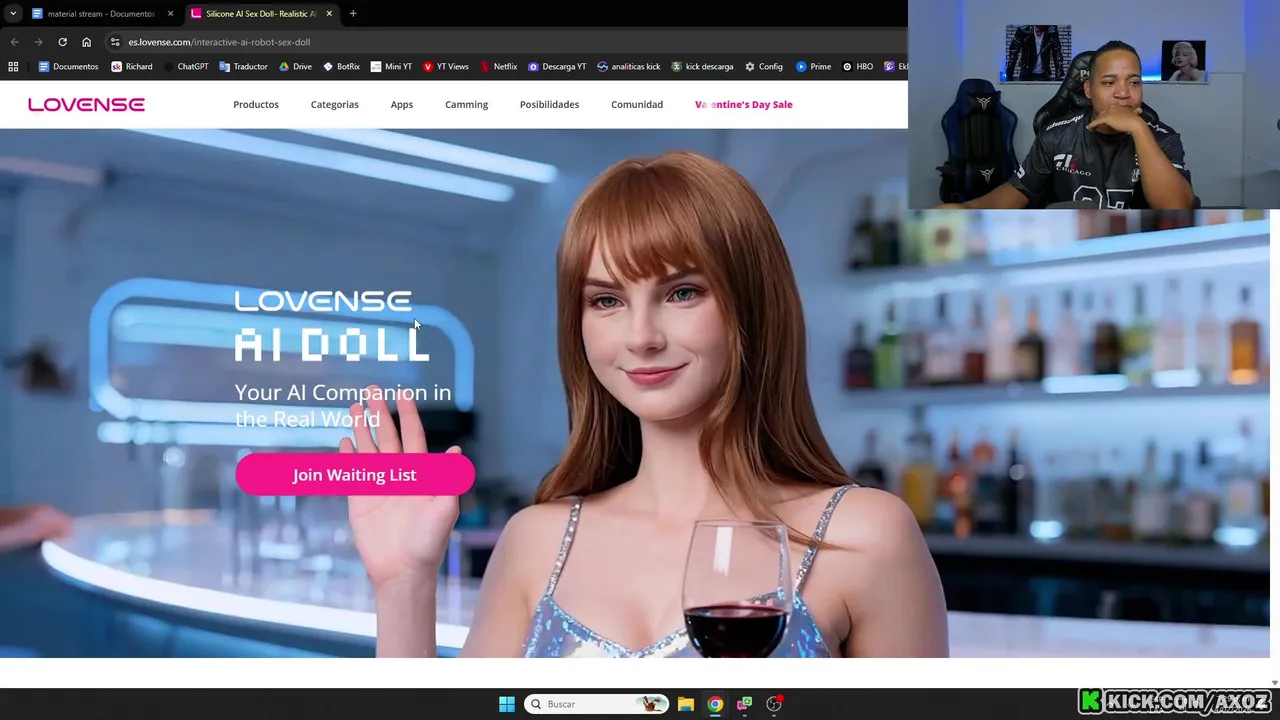Click the Join Waiting List button

coord(354,475)
